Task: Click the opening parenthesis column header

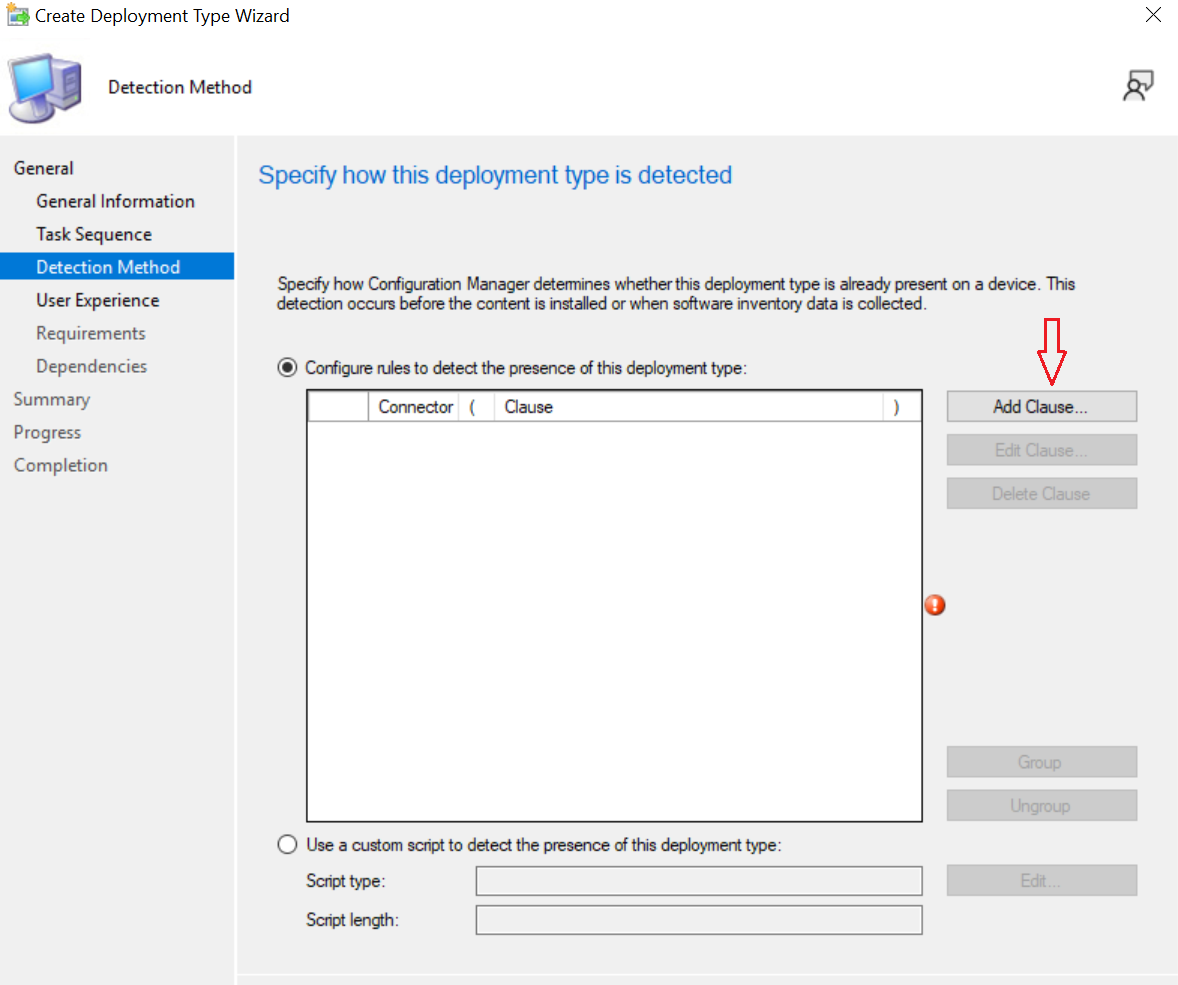Action: (477, 406)
